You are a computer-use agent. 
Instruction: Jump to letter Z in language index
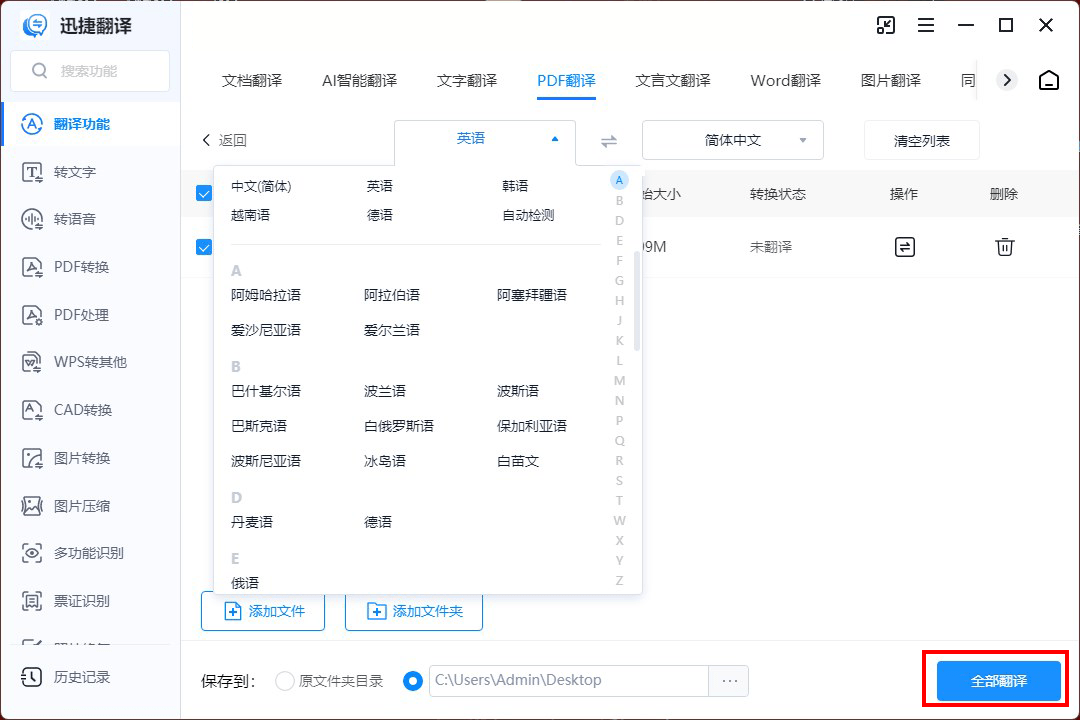click(619, 580)
